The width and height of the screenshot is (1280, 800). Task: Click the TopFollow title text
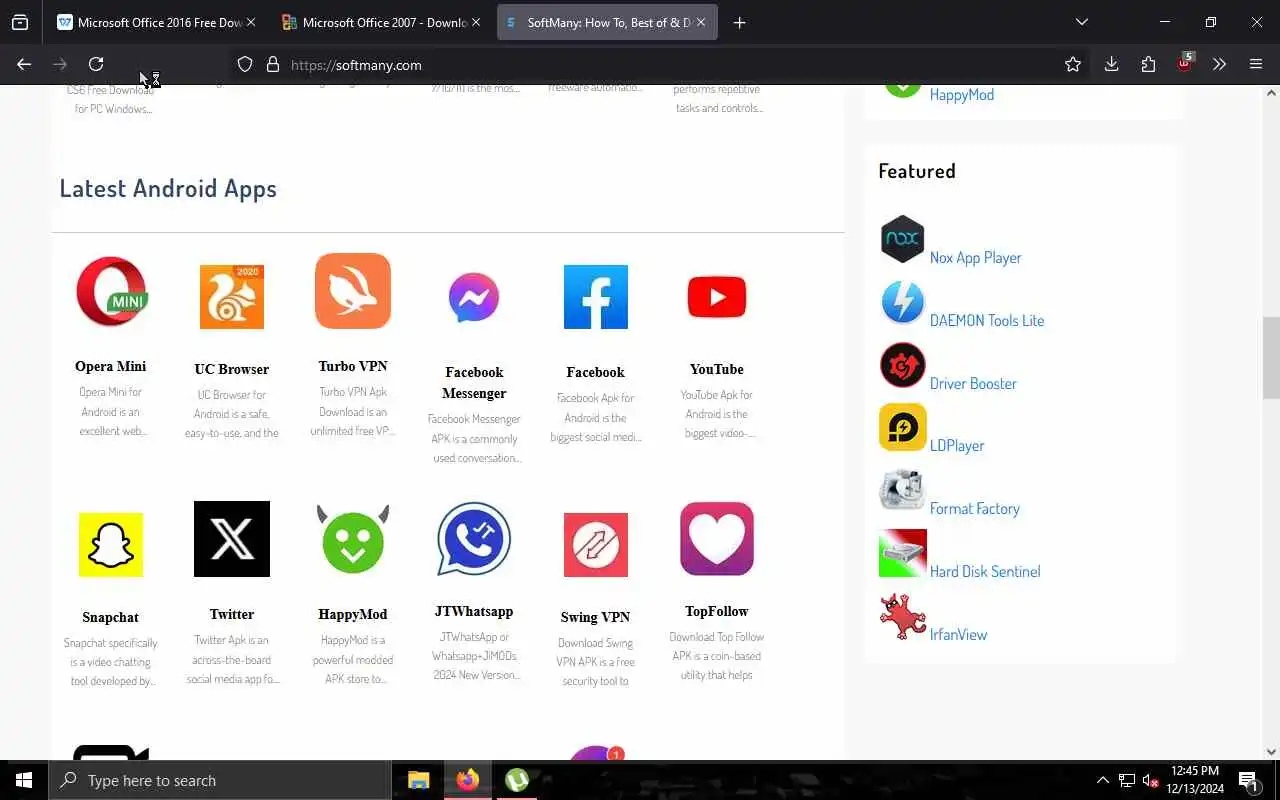(x=716, y=611)
